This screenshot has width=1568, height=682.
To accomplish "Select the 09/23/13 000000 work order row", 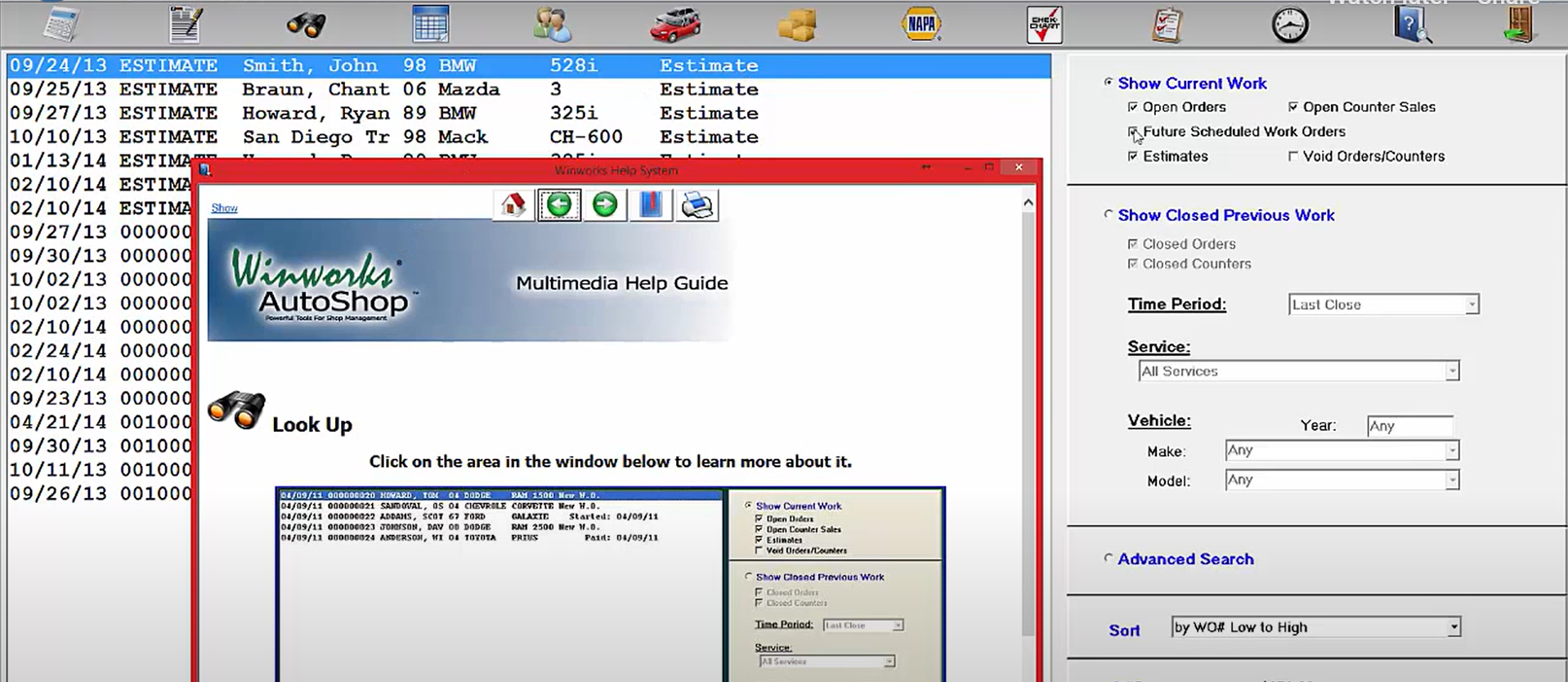I will click(x=100, y=398).
